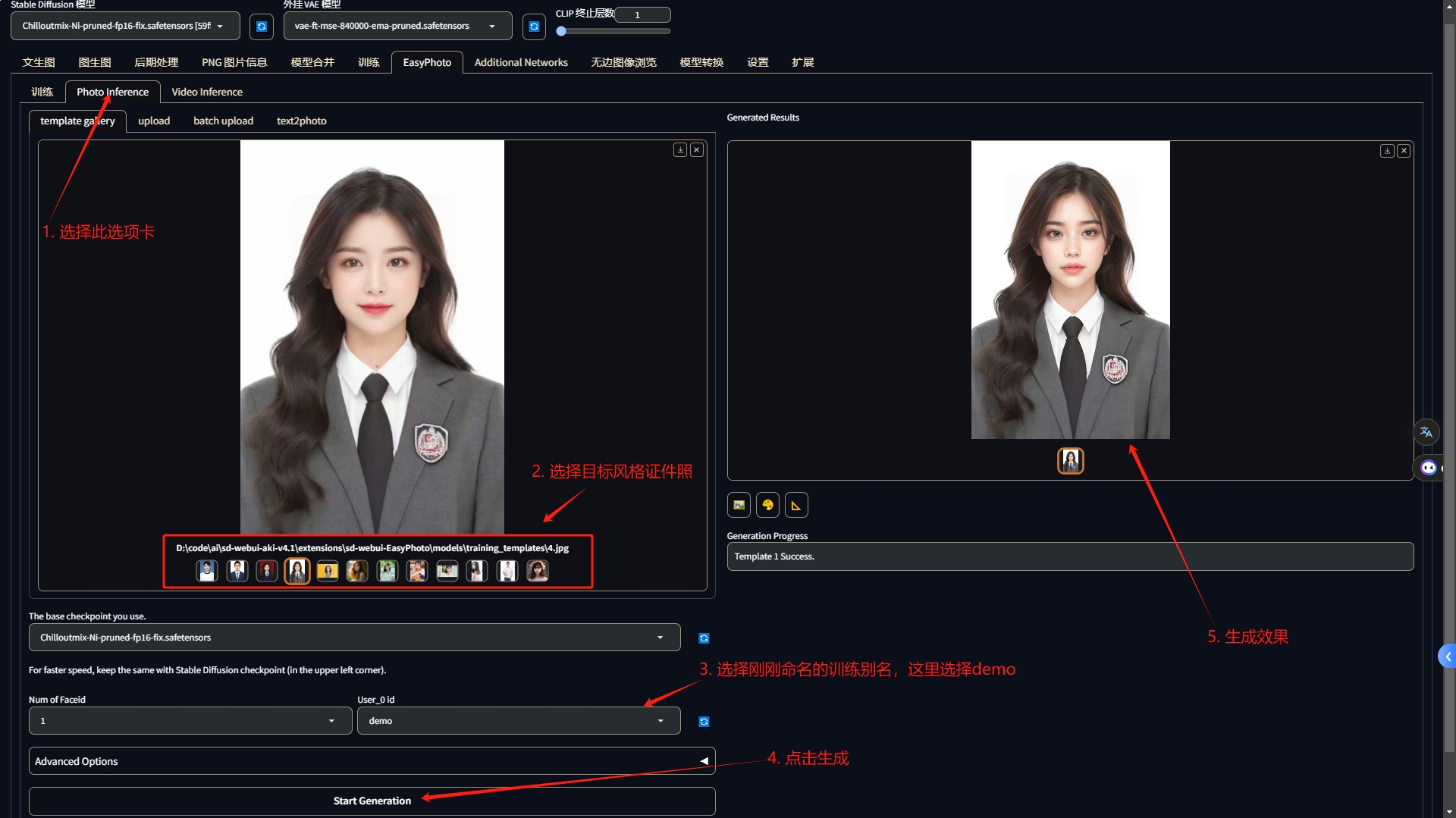Clear the template gallery preview image
Viewport: 1456px width, 818px height.
tap(697, 150)
